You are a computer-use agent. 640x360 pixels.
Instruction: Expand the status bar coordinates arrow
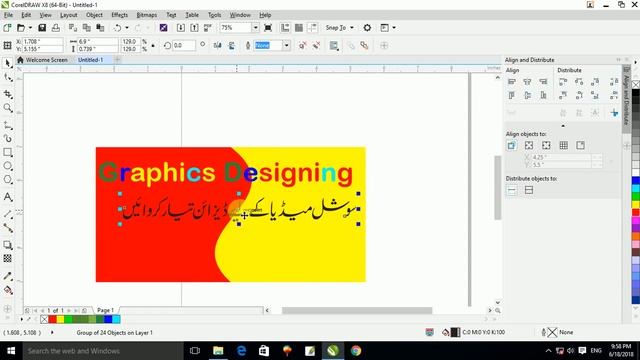click(52, 333)
